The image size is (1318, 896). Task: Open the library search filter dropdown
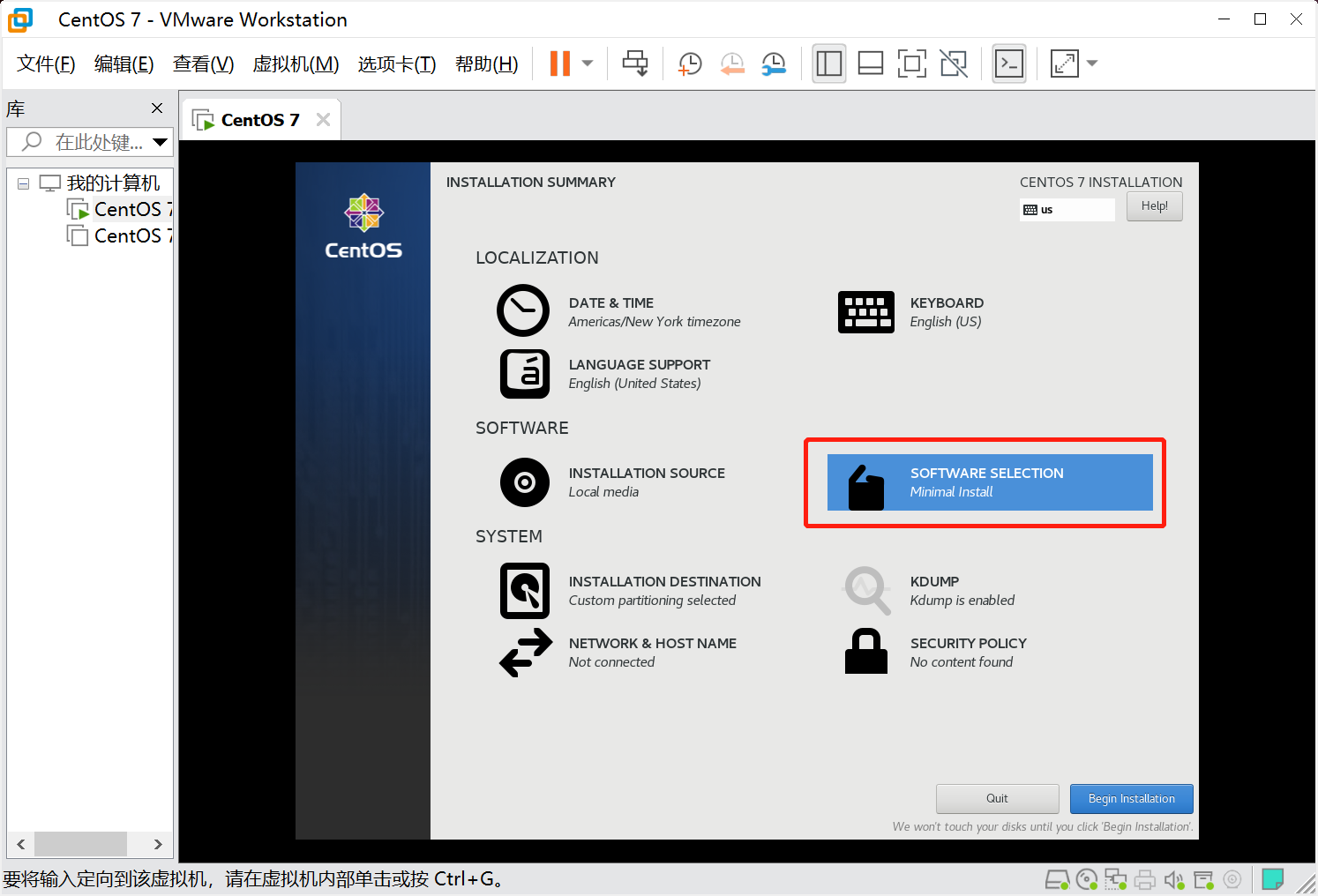click(160, 142)
